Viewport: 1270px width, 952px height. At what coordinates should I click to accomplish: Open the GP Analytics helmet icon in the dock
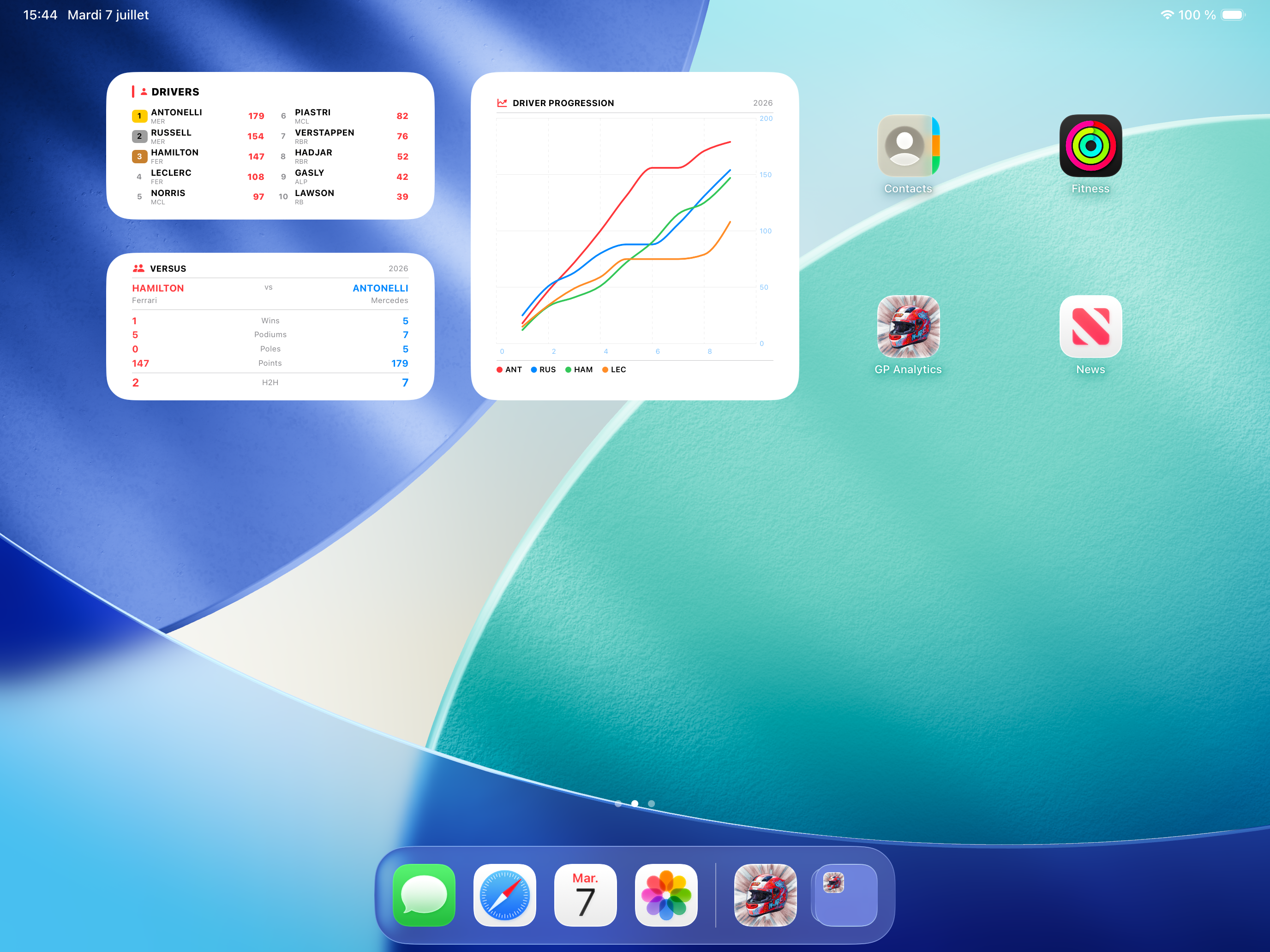coord(765,895)
